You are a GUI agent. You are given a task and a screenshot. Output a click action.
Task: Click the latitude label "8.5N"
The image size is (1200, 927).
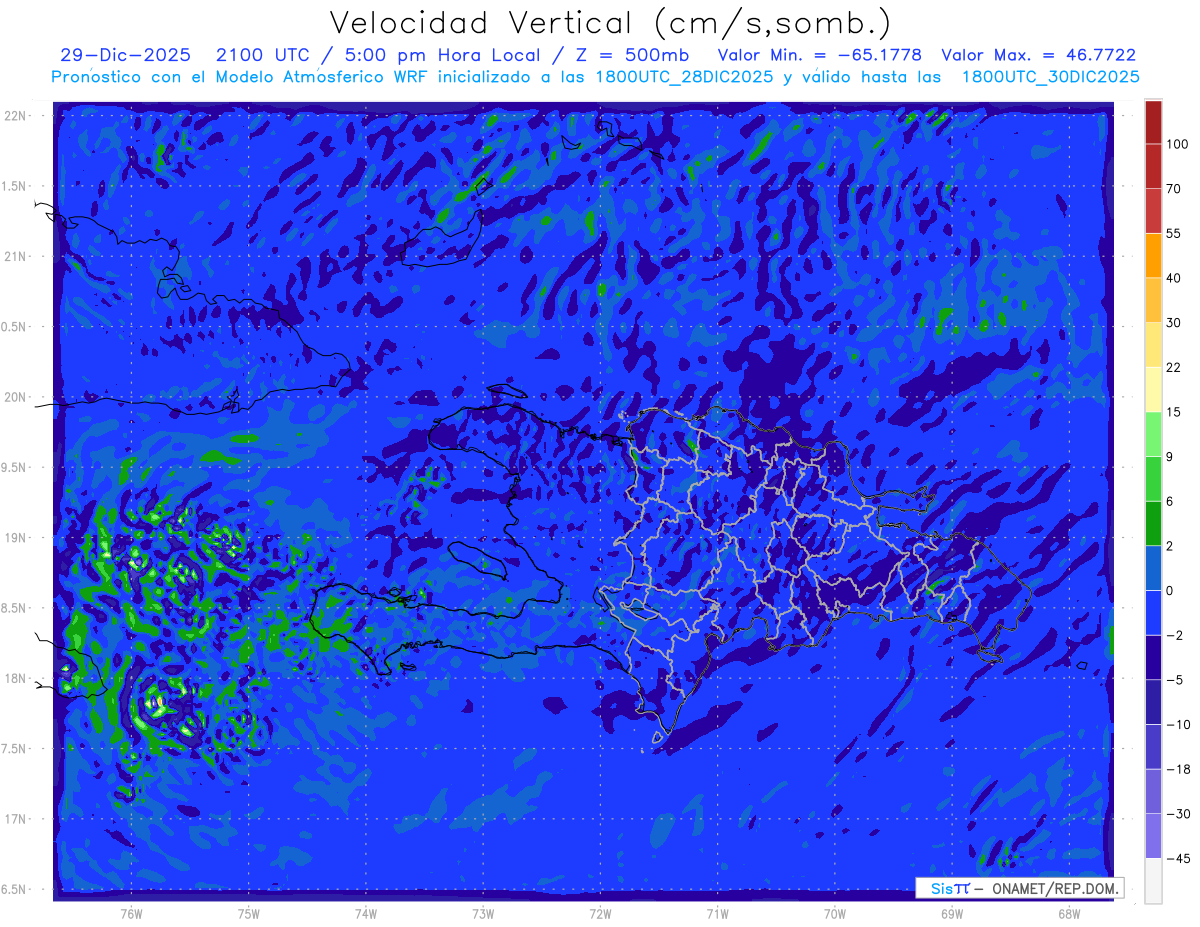(x=15, y=608)
